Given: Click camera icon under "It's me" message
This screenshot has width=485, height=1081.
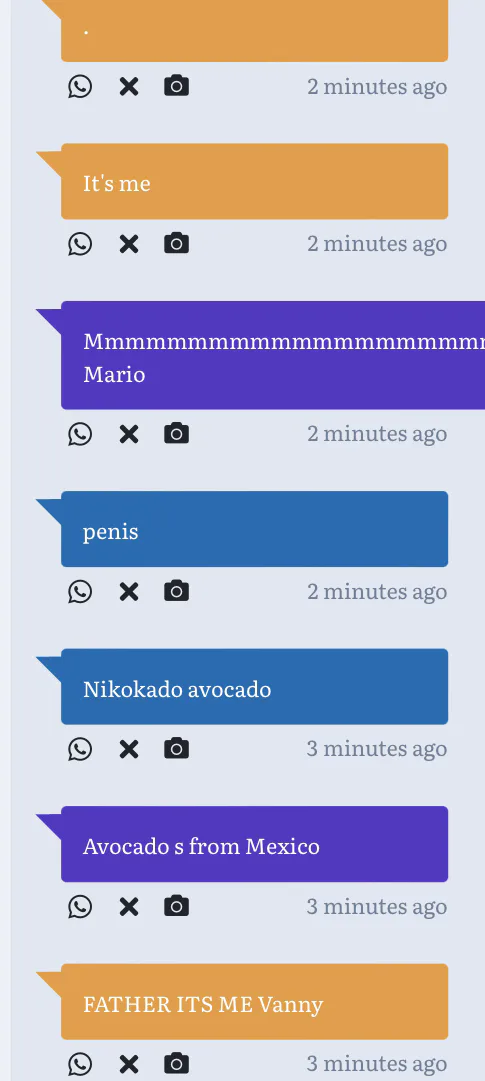Looking at the screenshot, I should point(177,243).
